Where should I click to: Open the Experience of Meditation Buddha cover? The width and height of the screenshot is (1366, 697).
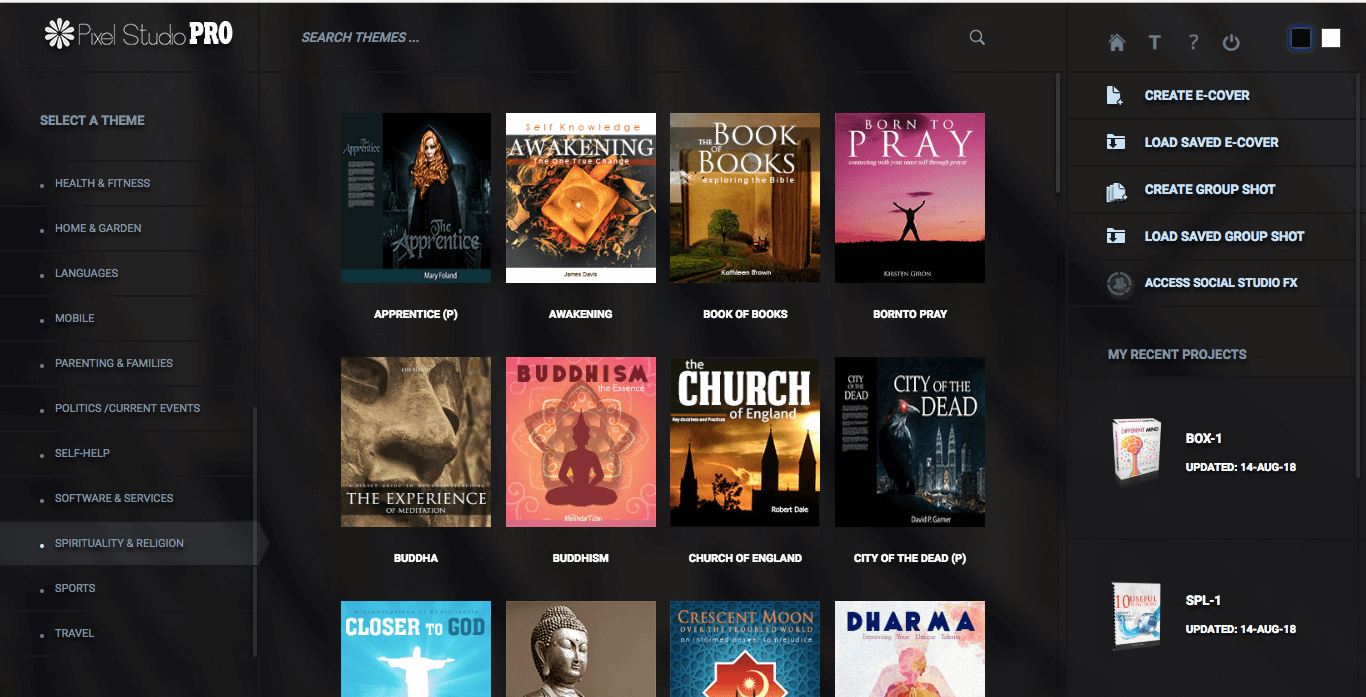click(416, 442)
